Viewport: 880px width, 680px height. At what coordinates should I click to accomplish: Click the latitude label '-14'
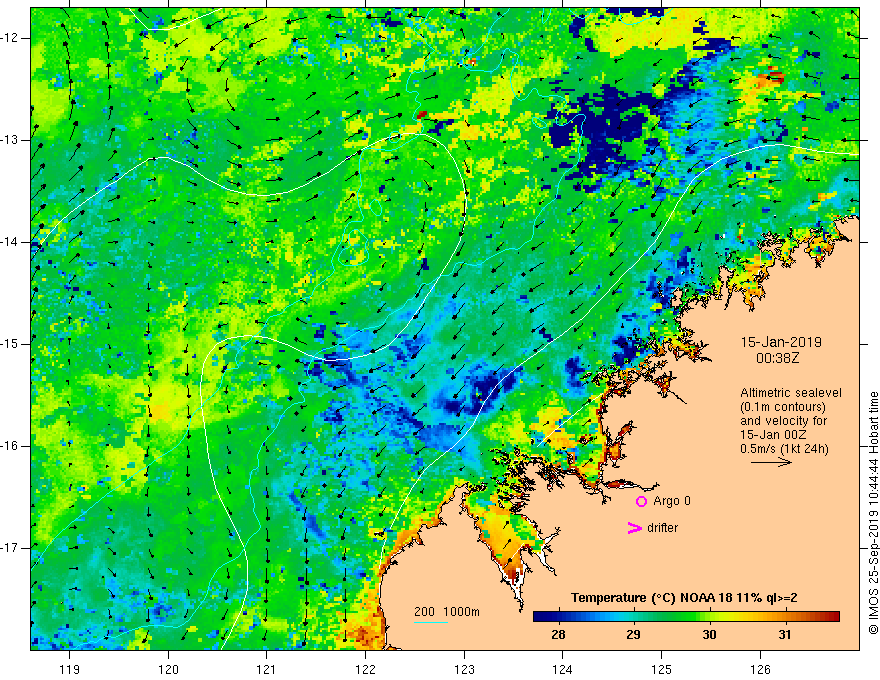tap(10, 242)
